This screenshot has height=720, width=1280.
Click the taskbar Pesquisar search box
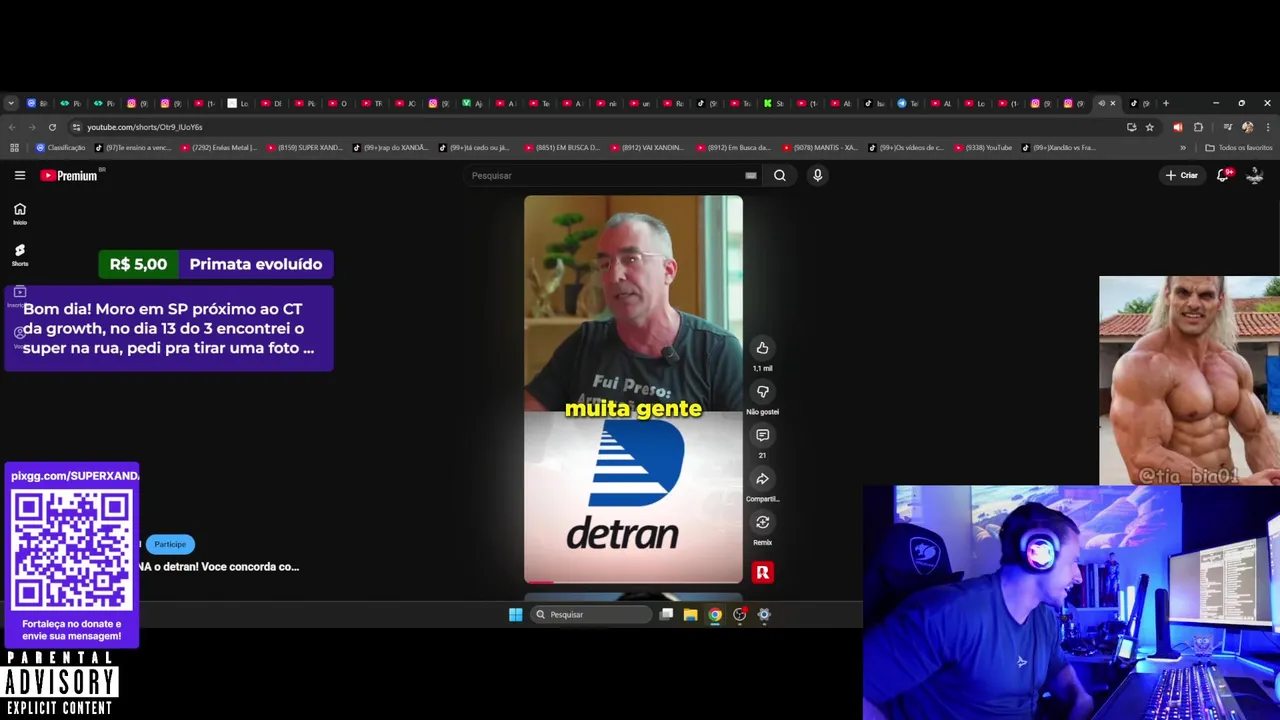click(591, 614)
